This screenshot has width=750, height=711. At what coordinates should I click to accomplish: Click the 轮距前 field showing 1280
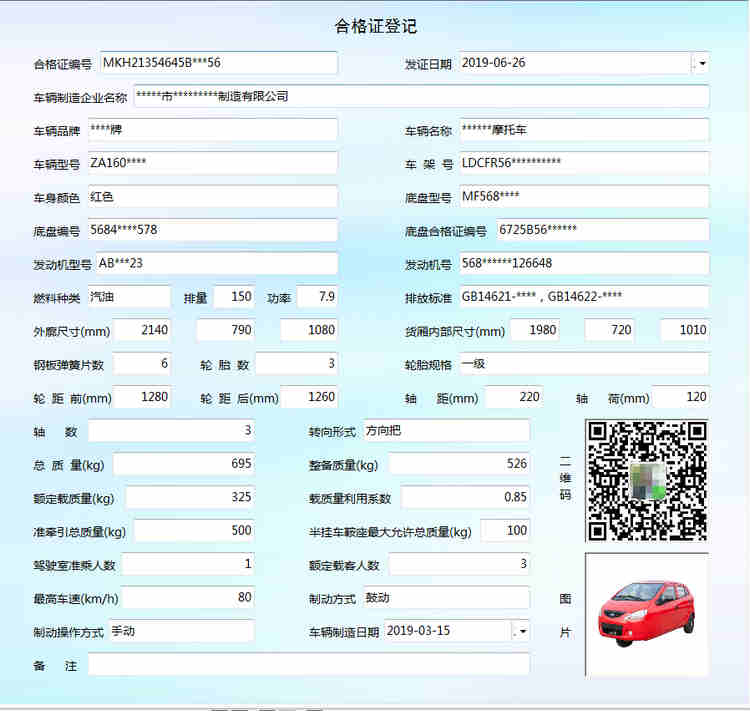click(x=141, y=398)
